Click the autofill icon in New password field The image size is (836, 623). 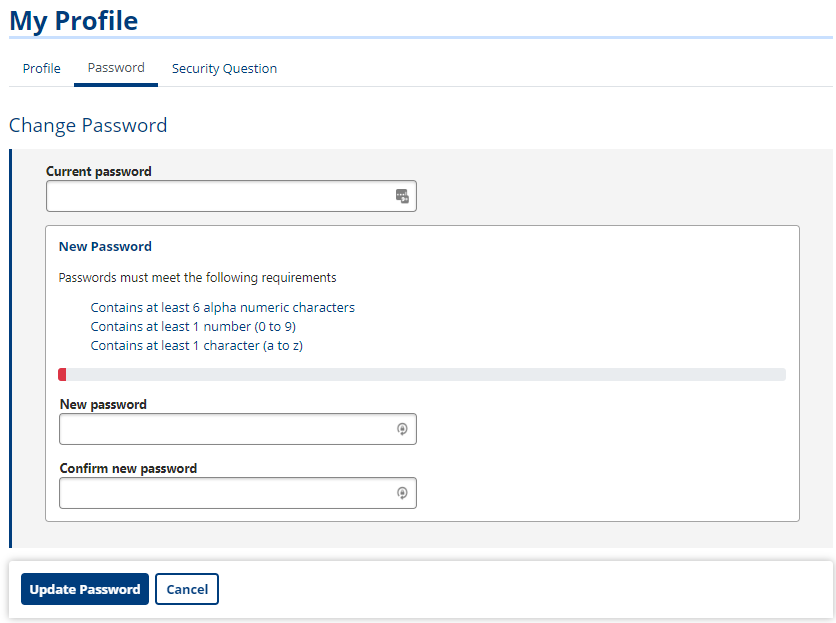pos(403,429)
